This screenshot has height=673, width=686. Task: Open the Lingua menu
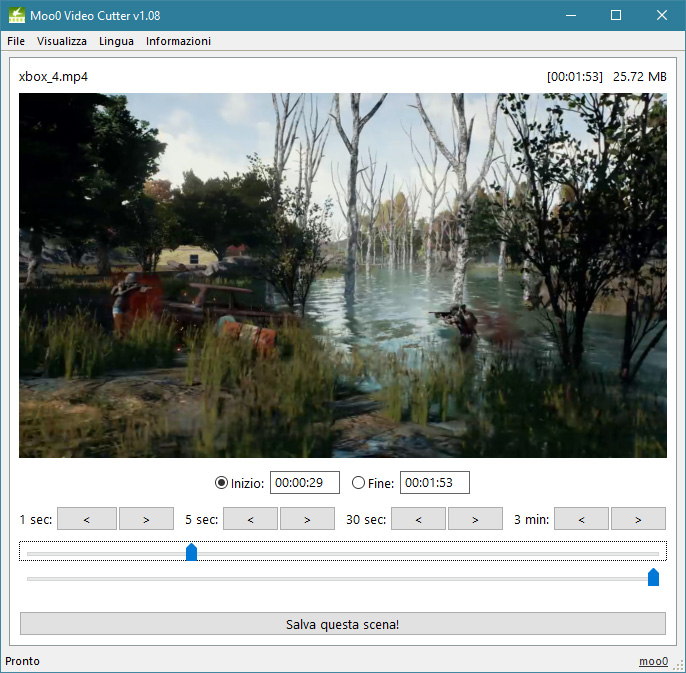click(116, 41)
